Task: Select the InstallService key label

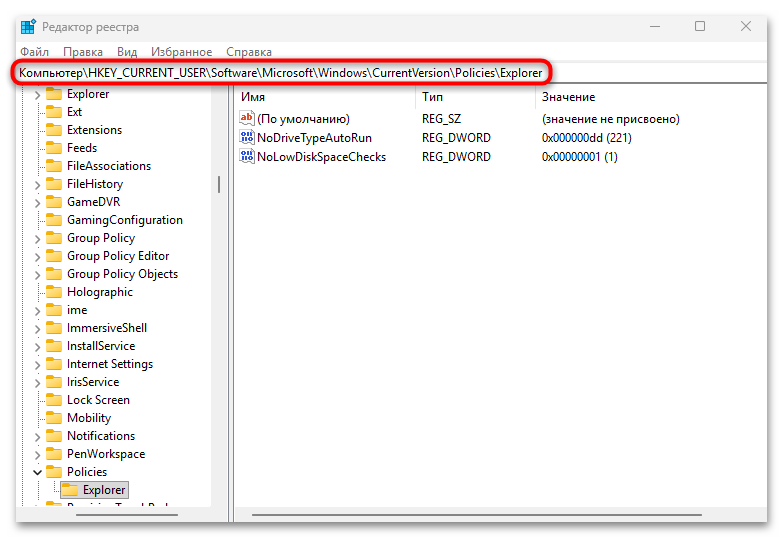Action: tap(101, 346)
